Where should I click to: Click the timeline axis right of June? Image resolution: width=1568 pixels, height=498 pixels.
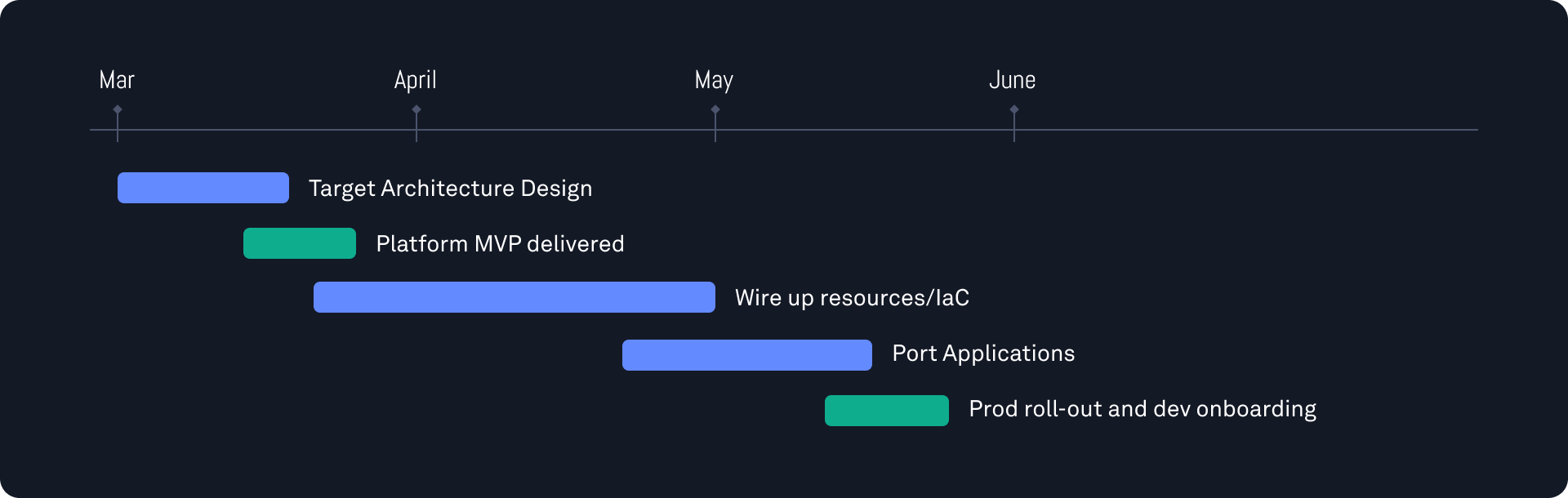(x=1245, y=130)
